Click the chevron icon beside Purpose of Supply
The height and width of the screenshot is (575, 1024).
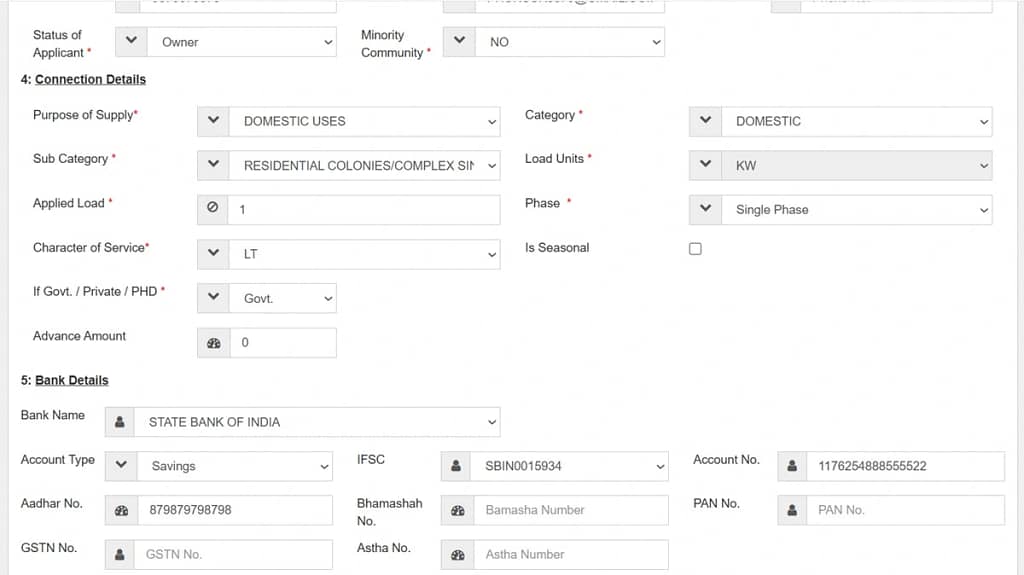[213, 121]
